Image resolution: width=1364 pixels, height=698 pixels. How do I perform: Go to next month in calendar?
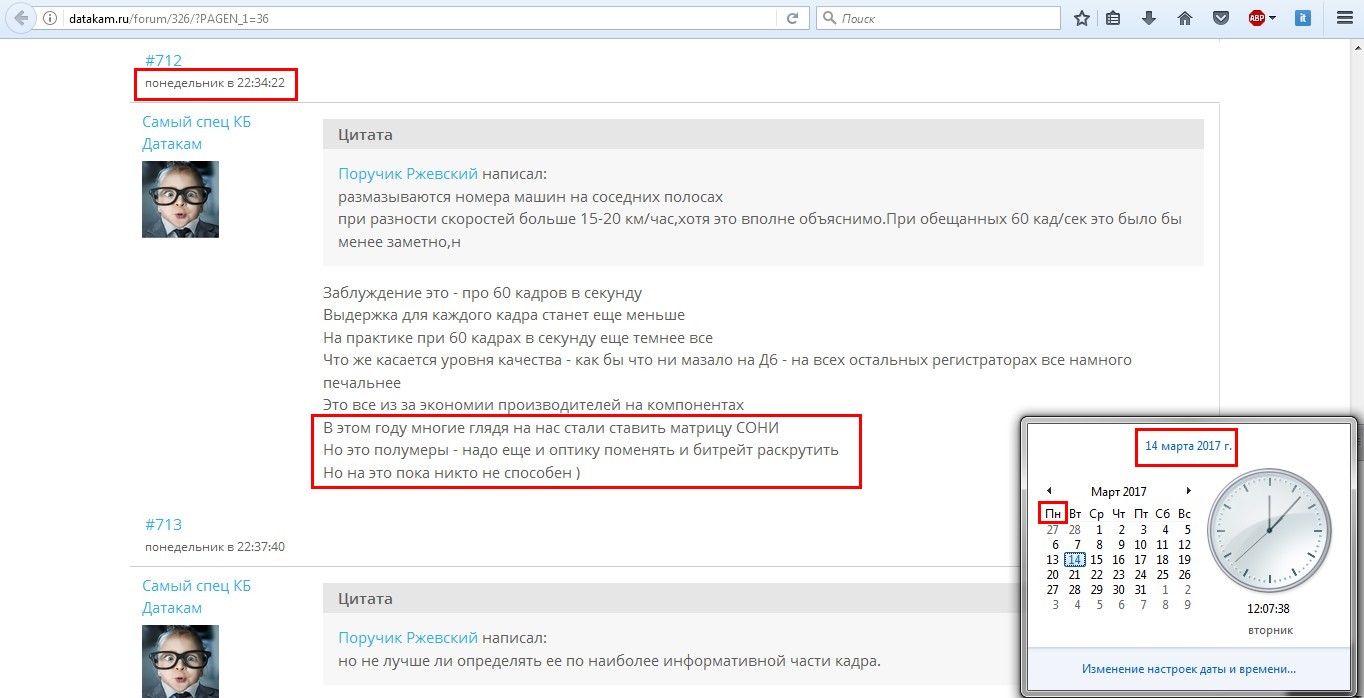click(x=1188, y=491)
